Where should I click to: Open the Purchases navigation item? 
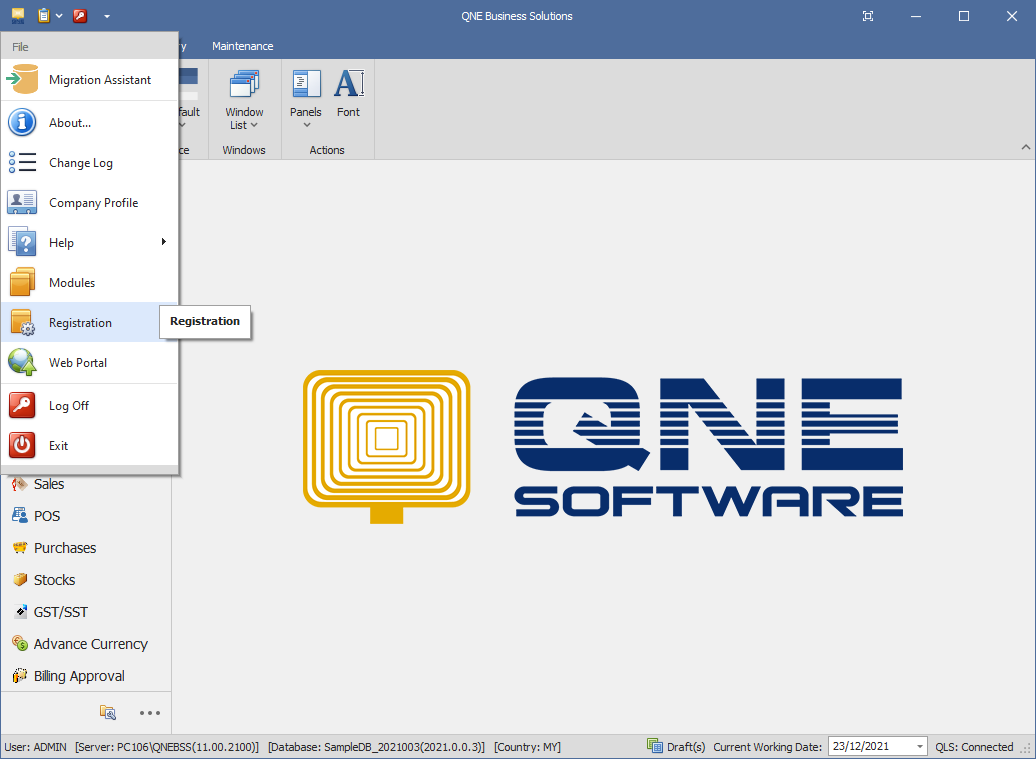65,548
